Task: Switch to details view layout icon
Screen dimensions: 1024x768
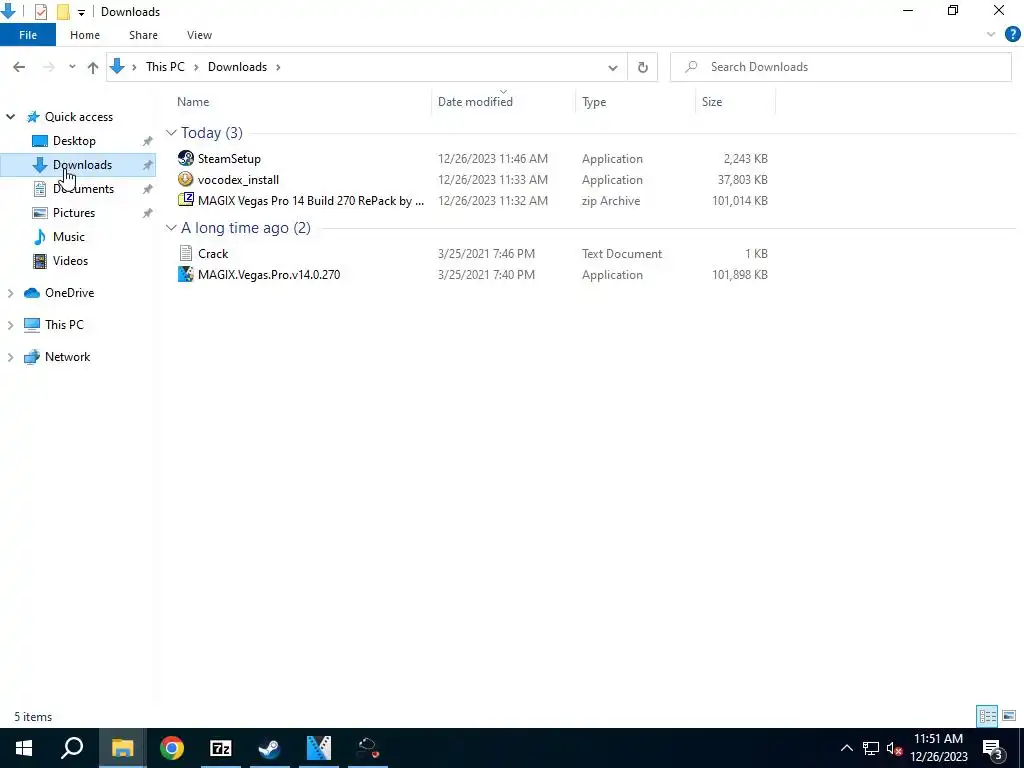Action: click(x=987, y=716)
